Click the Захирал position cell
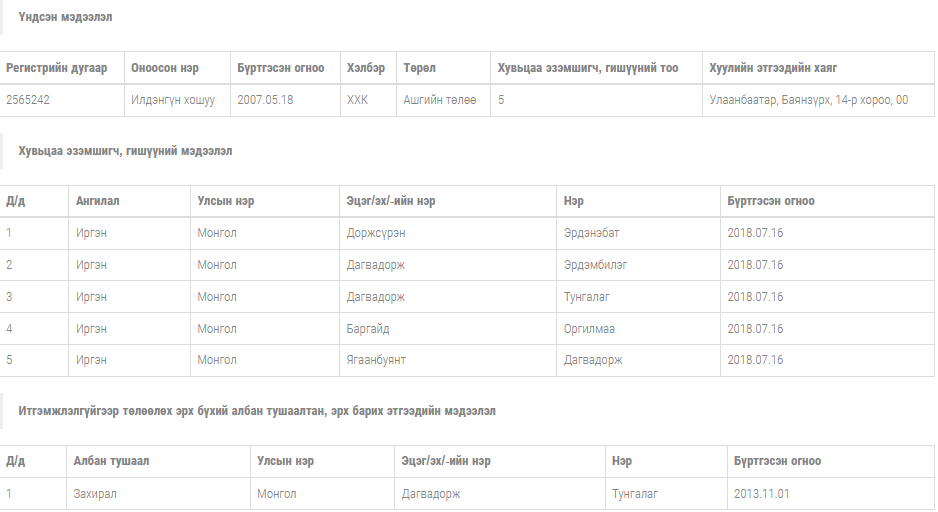 pyautogui.click(x=95, y=494)
